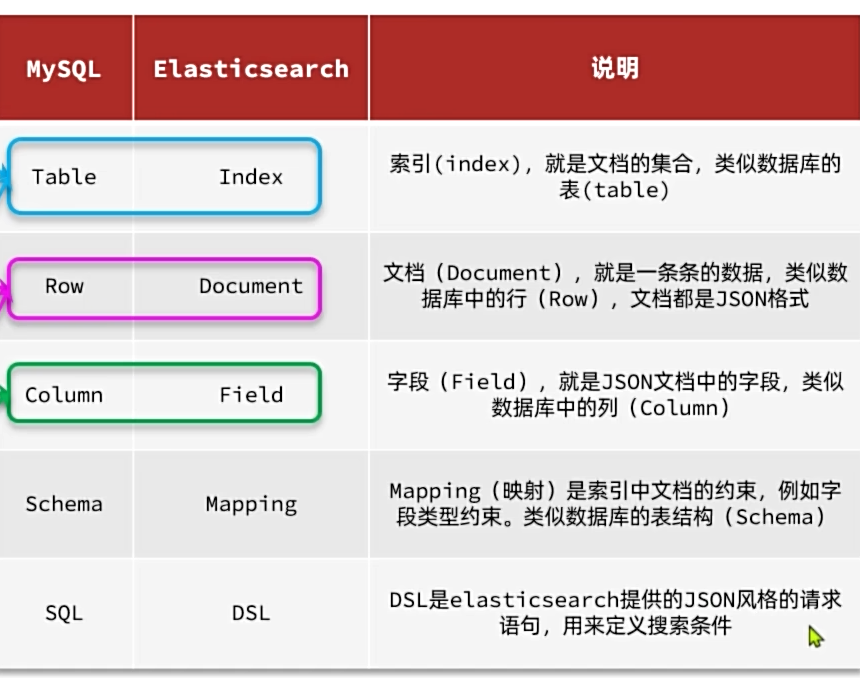Select the SQL cell in last row
This screenshot has width=860, height=678.
click(x=64, y=613)
